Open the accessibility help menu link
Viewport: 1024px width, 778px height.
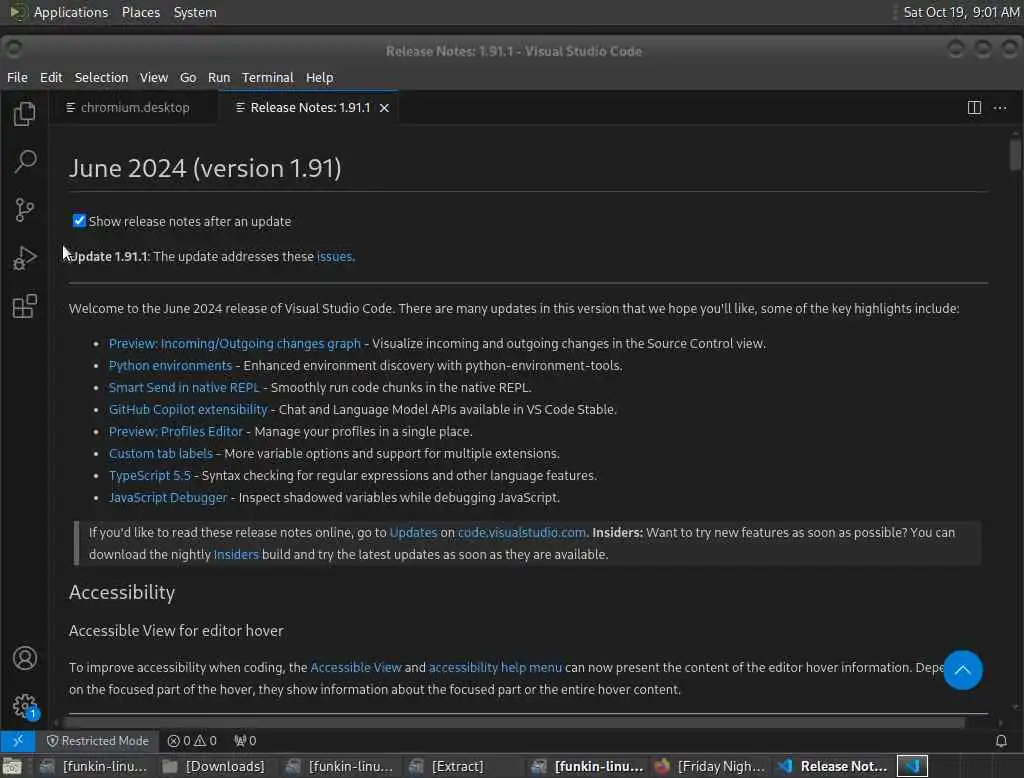495,667
